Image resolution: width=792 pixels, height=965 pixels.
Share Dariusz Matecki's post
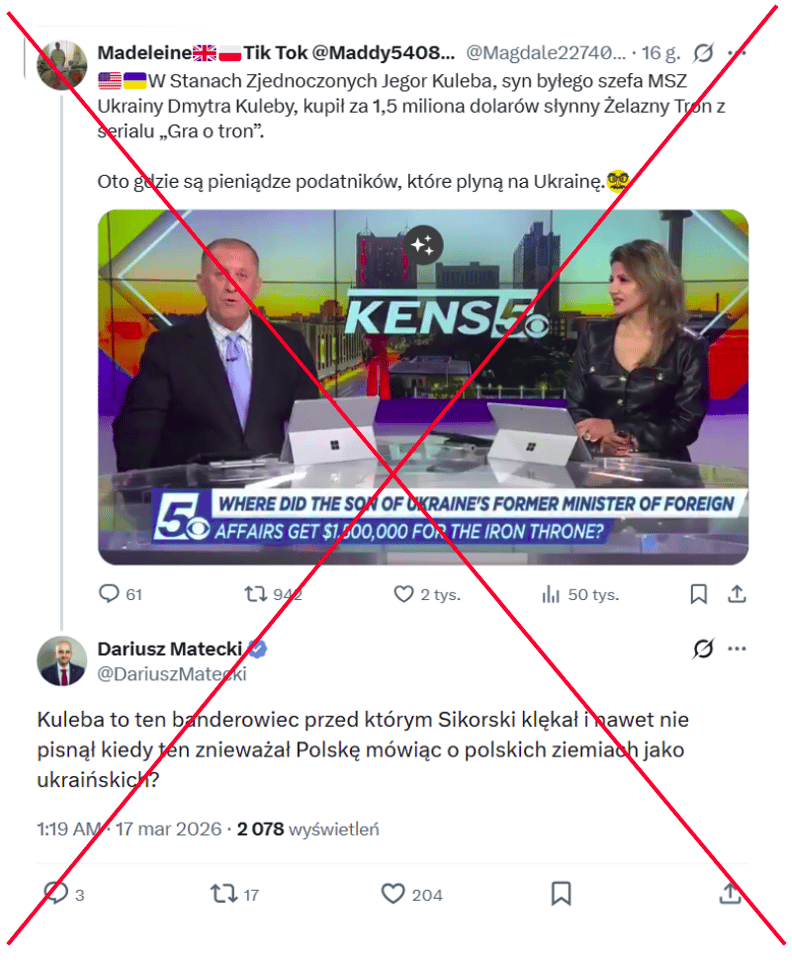pyautogui.click(x=730, y=894)
